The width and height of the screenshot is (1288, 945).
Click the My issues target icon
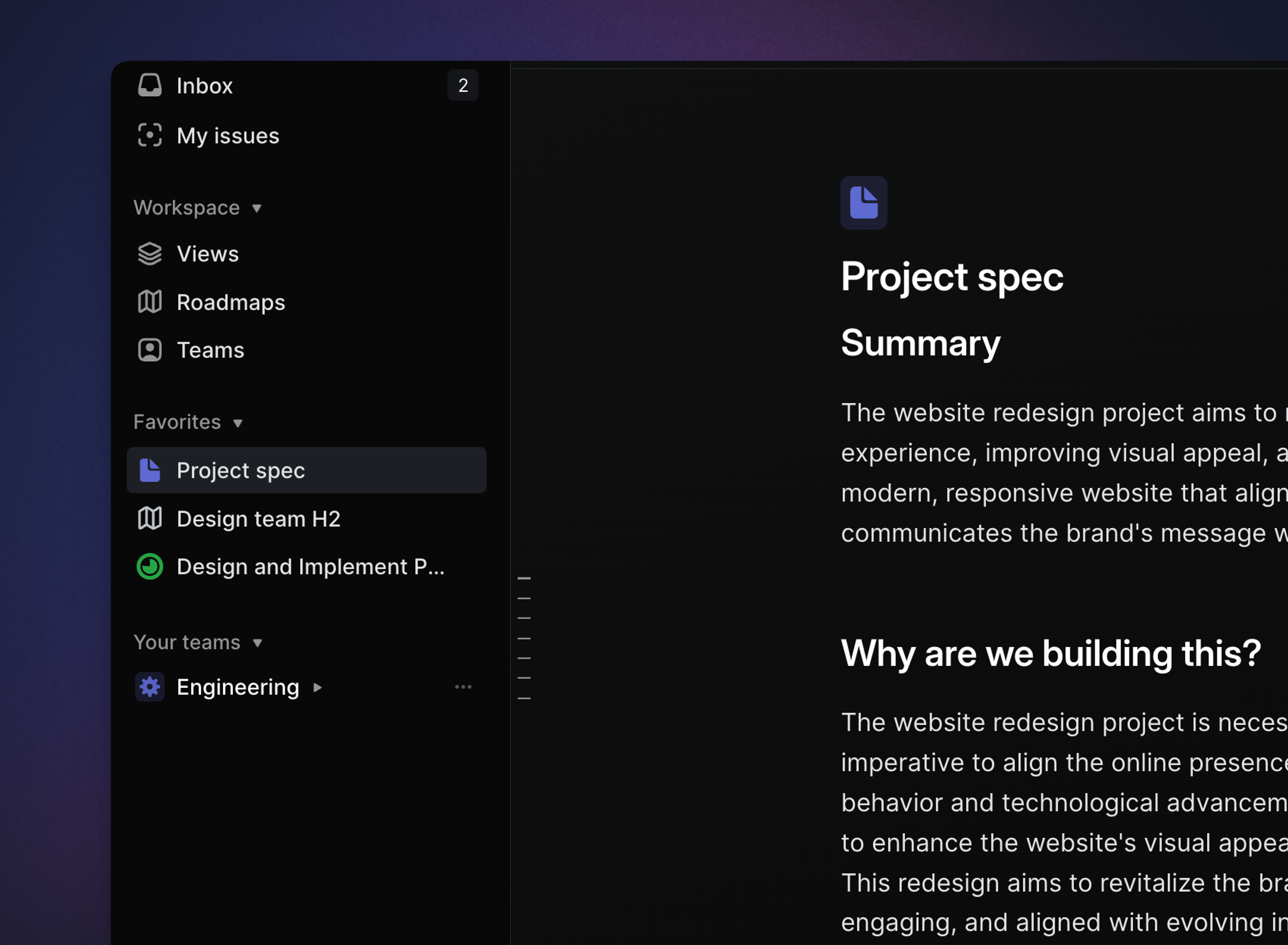coord(150,135)
